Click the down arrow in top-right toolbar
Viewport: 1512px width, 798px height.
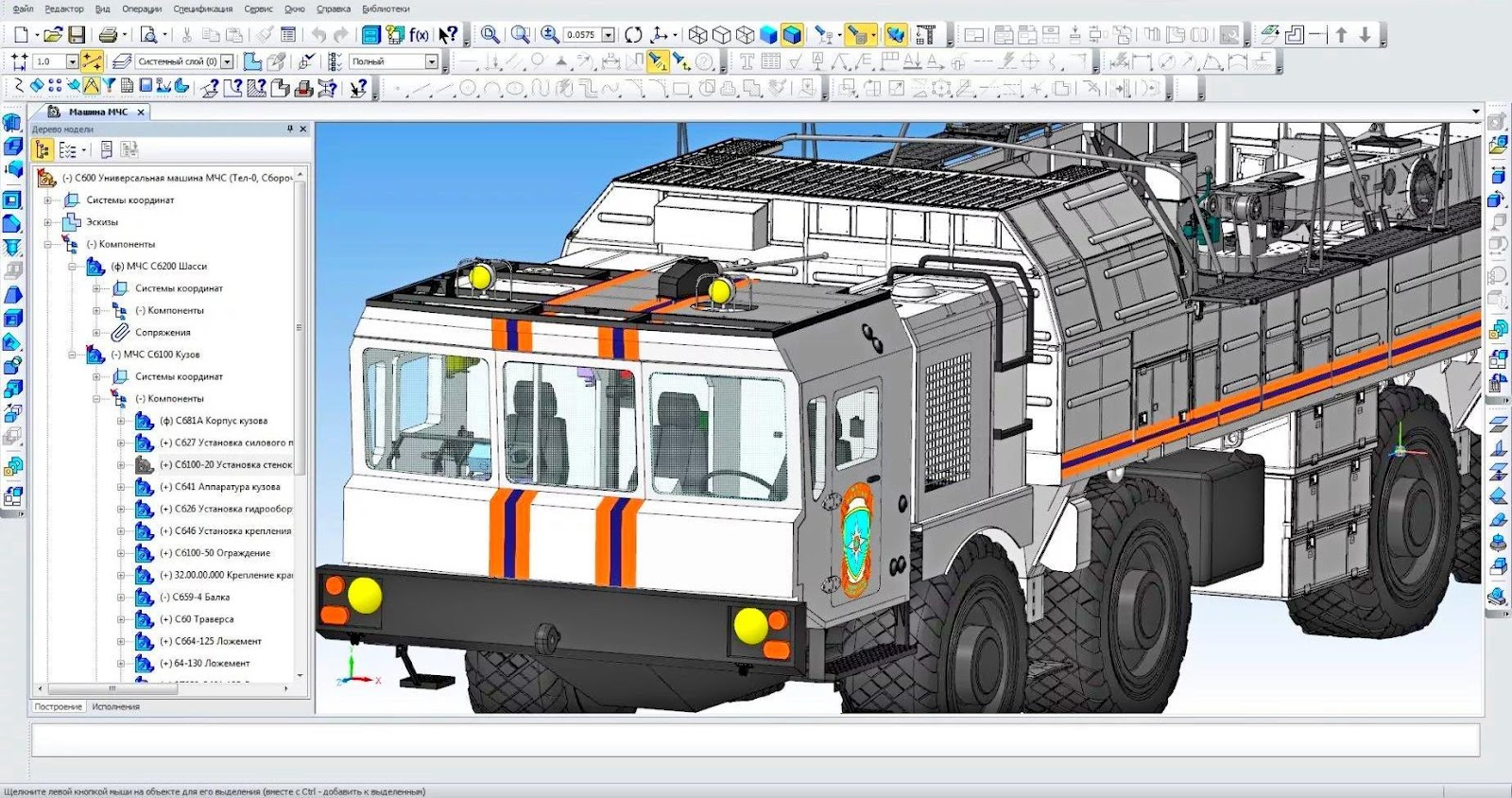click(1365, 35)
